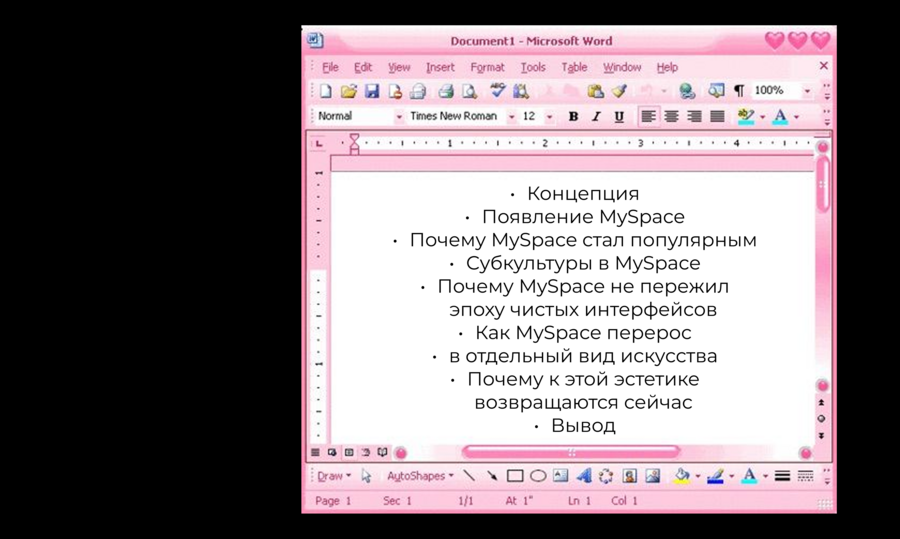Apply Line Color brush in Drawing toolbar
The height and width of the screenshot is (539, 900).
click(715, 476)
